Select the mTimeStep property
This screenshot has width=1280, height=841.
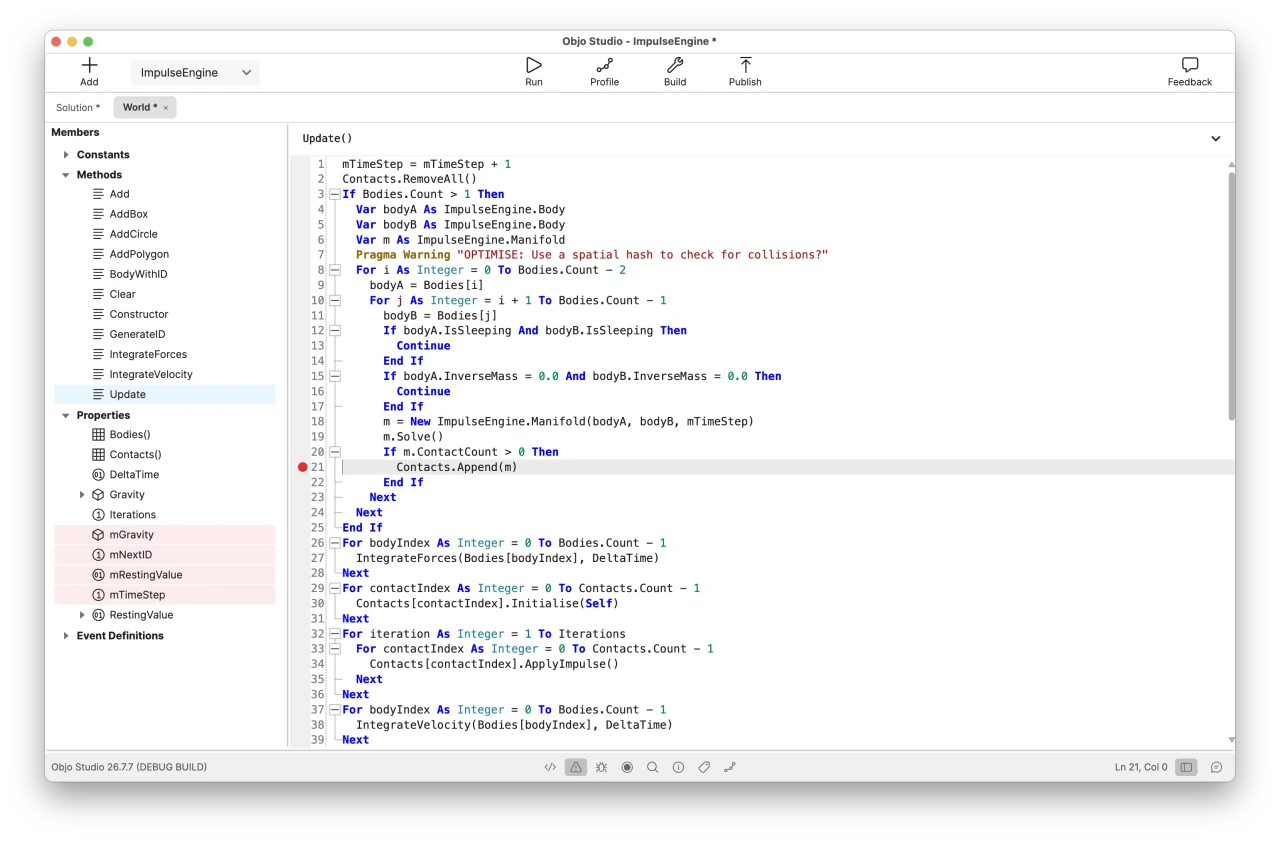point(165,595)
